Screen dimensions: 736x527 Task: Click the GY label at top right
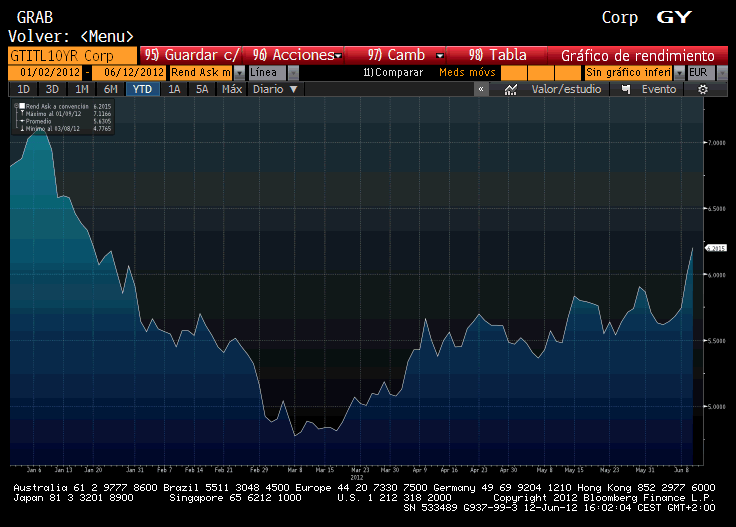(675, 17)
